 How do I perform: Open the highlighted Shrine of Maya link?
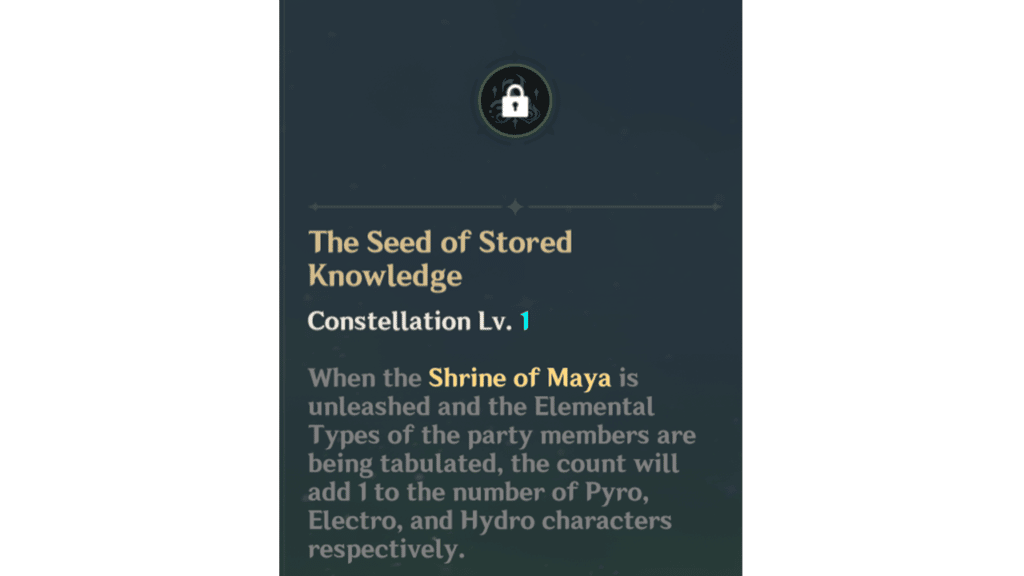pyautogui.click(x=519, y=378)
